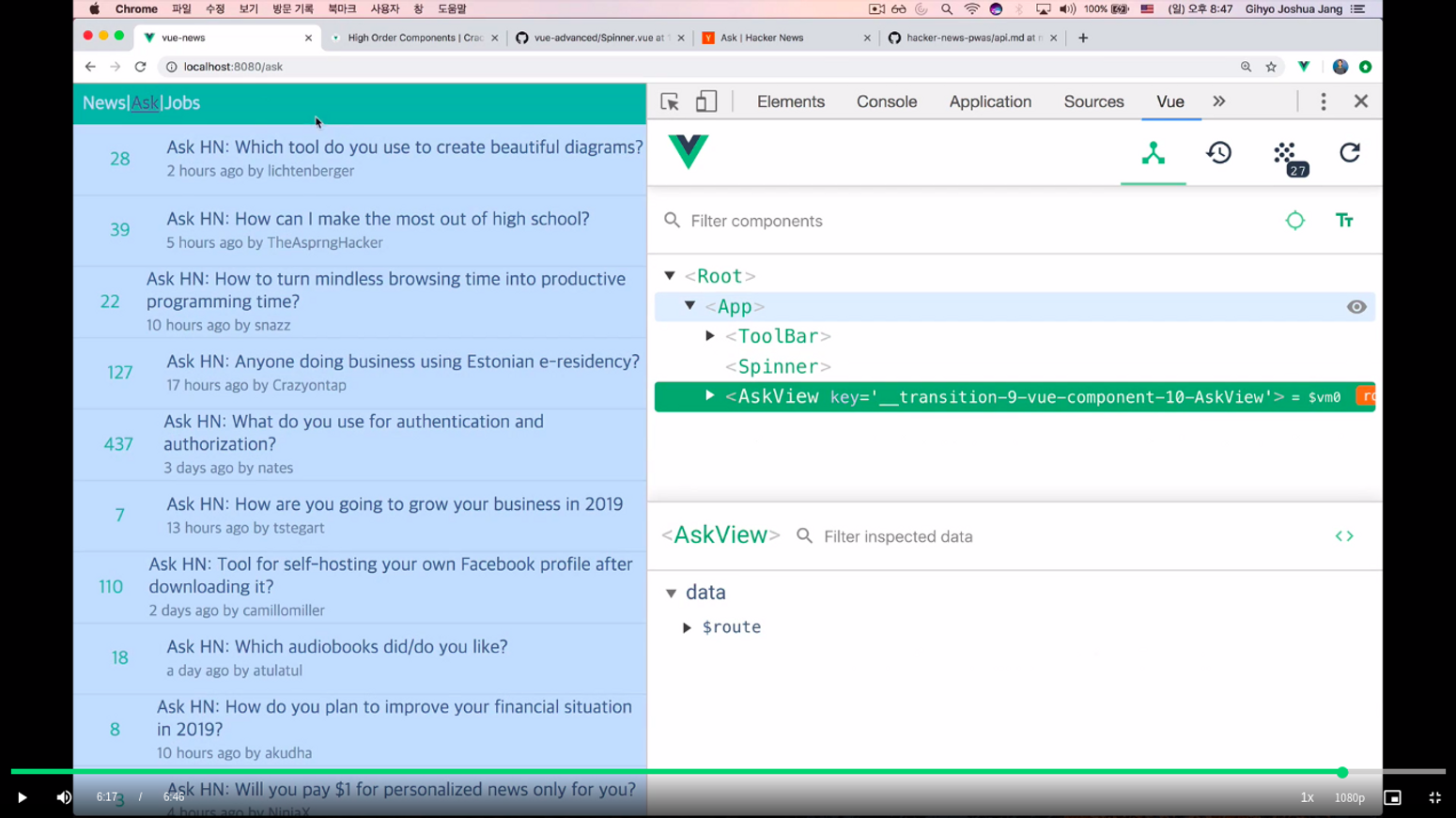This screenshot has height=818, width=1456.
Task: Click the inspect DOM code brackets icon
Action: pos(1344,536)
